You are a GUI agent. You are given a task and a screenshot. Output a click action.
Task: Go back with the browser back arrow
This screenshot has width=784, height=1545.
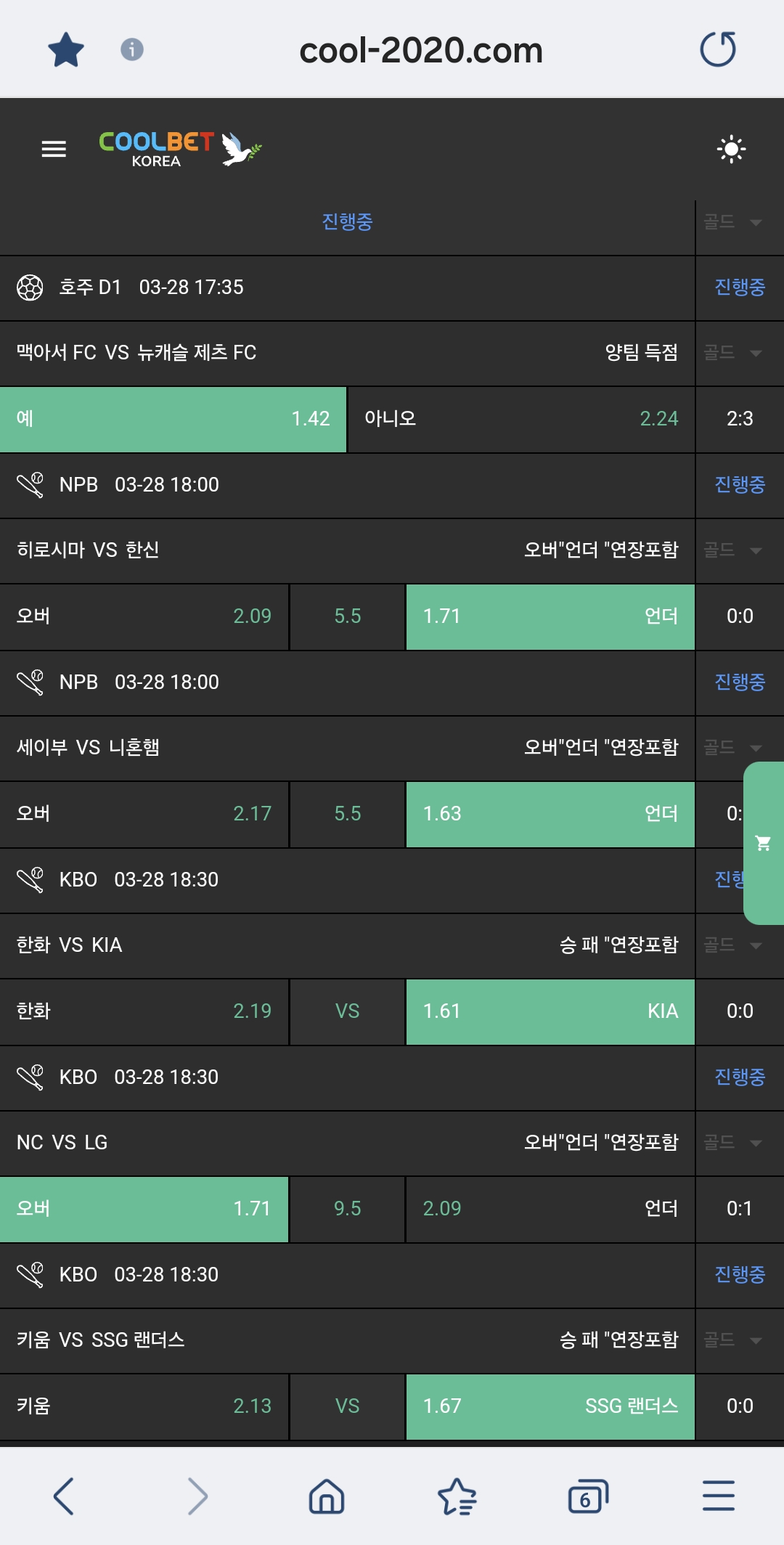pos(64,1496)
